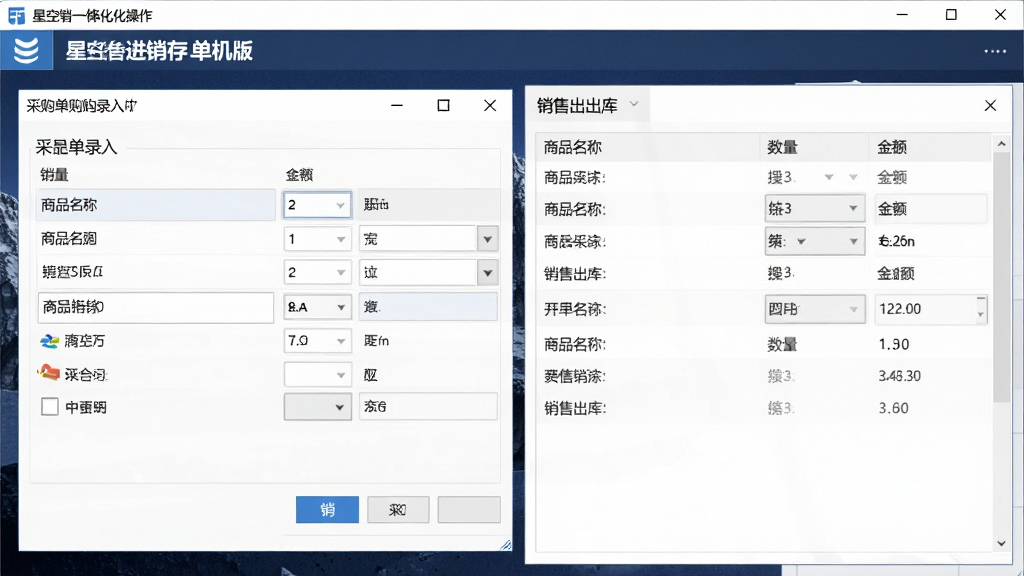Click the resize grip at dialog corner
Viewport: 1024px width, 576px height.
pyautogui.click(x=505, y=545)
